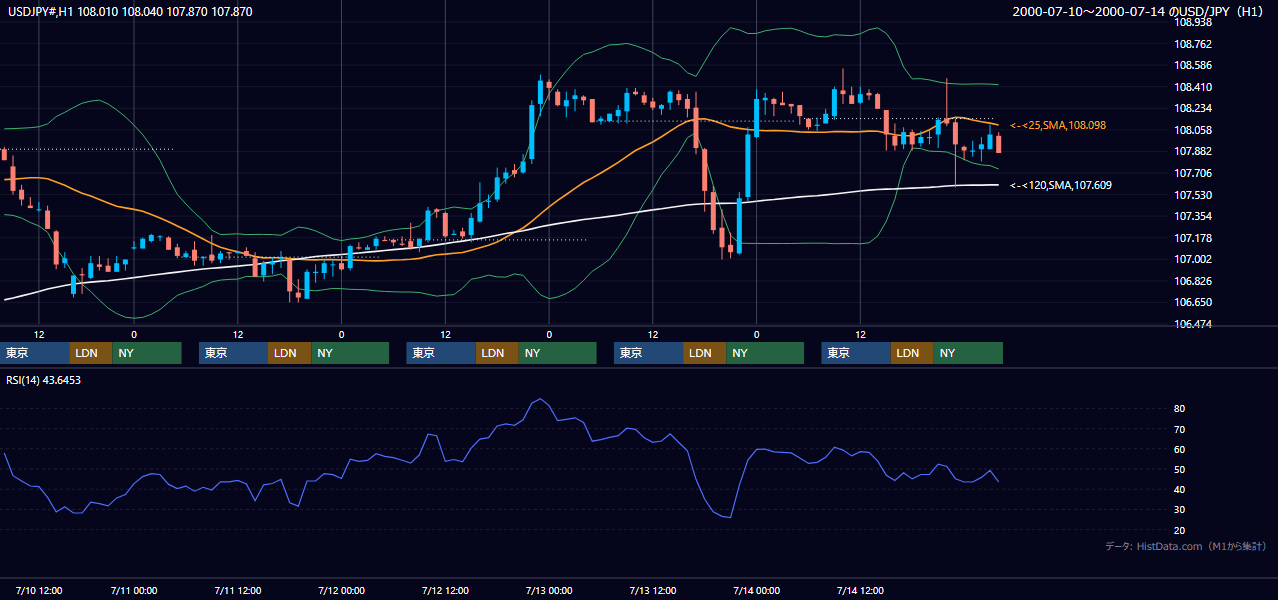Click the USDJPY#,H1 symbol header text
1278x600 pixels.
130,12
